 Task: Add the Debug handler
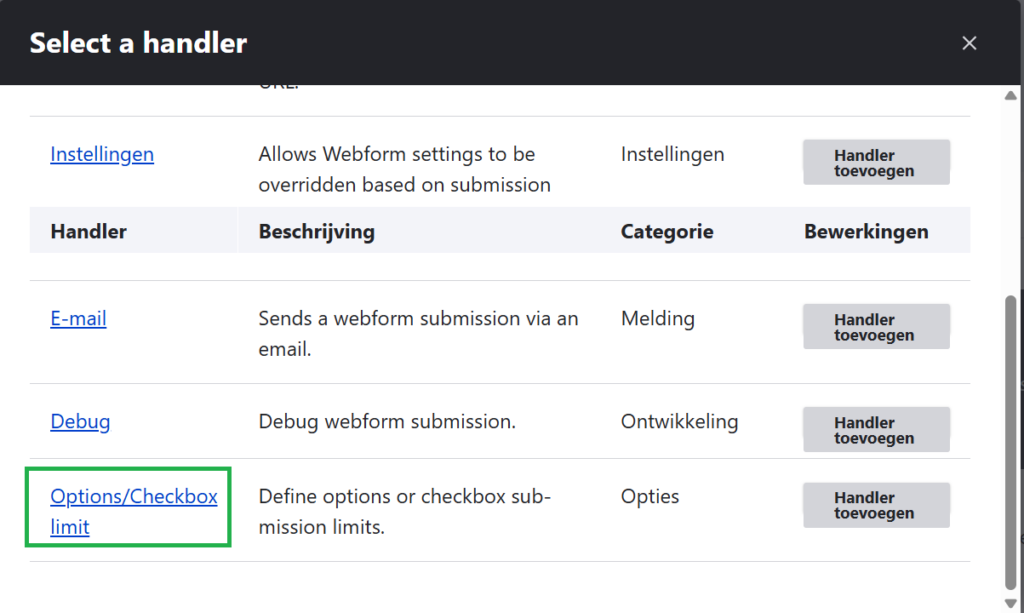pyautogui.click(x=876, y=430)
